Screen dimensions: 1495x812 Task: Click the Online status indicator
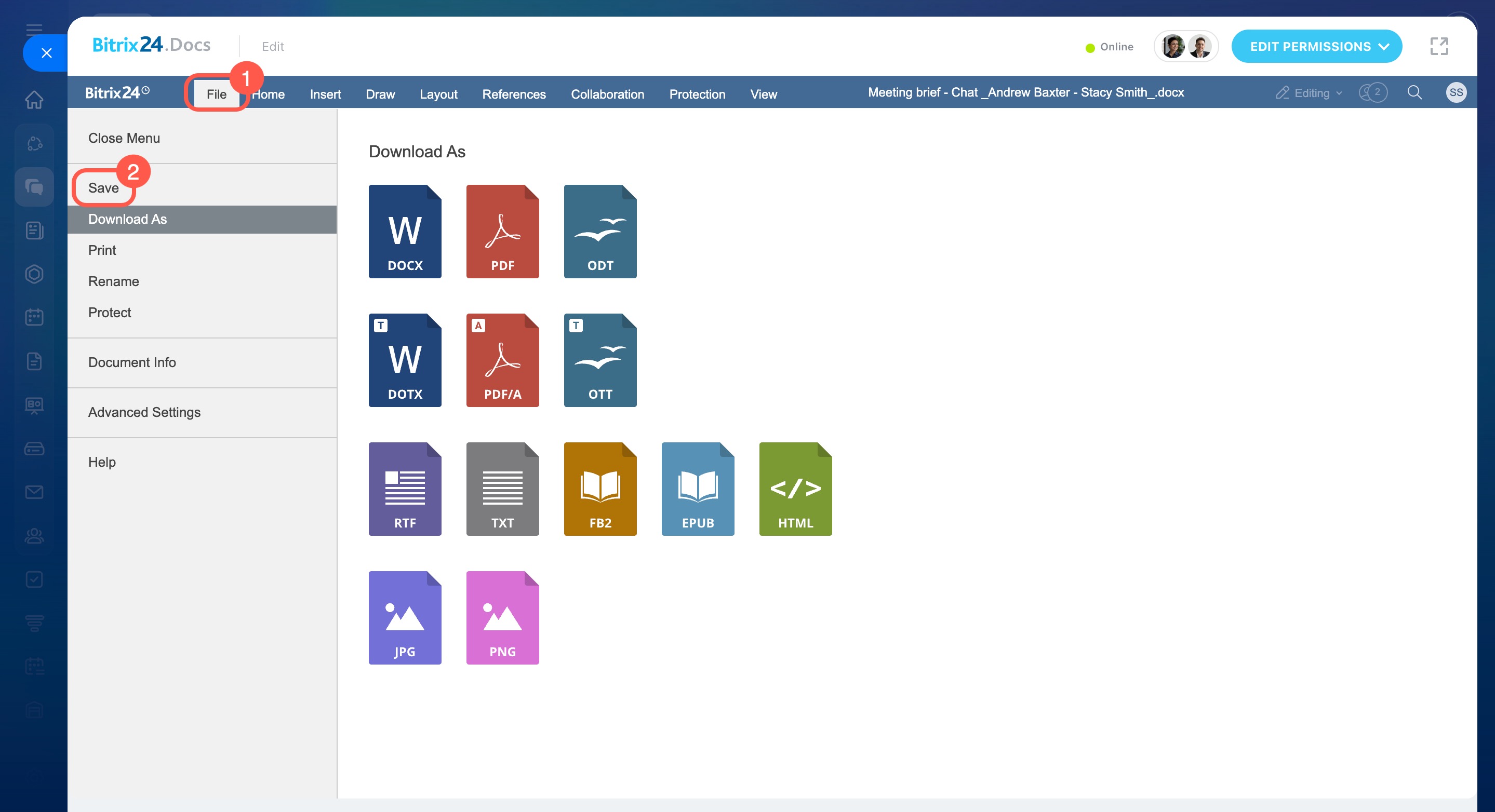1109,46
